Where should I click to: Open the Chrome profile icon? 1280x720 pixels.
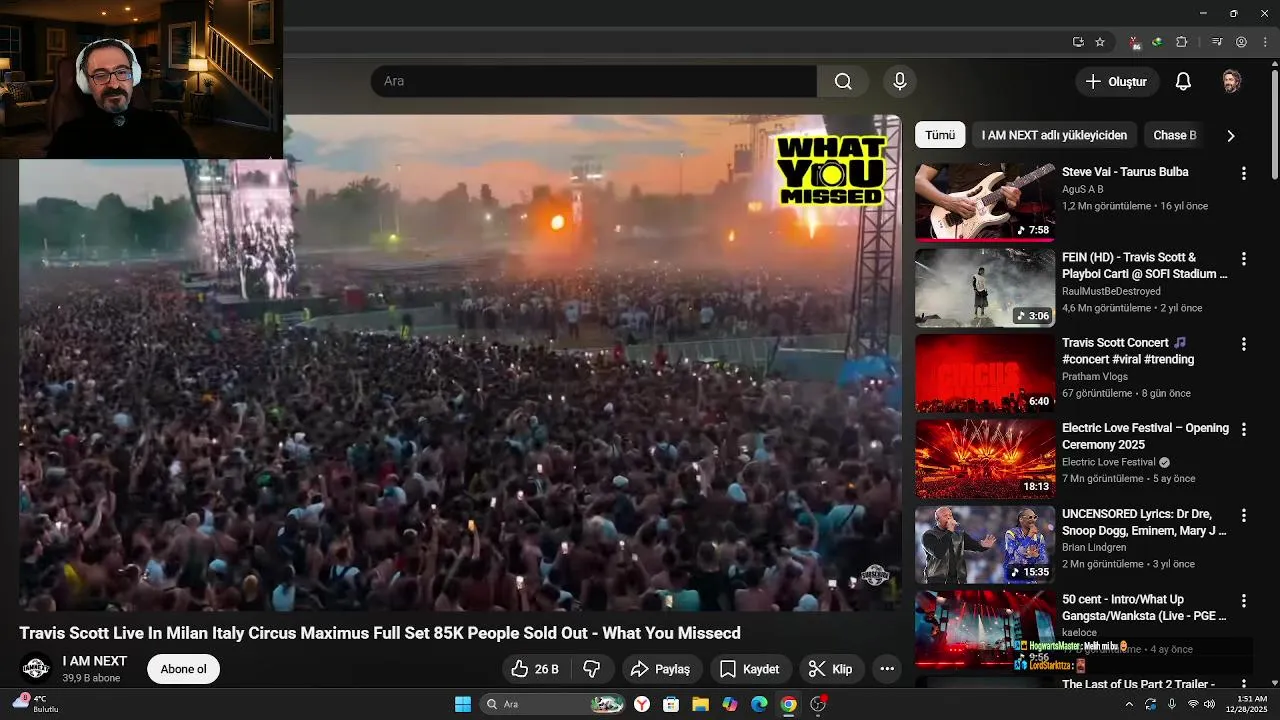1242,42
